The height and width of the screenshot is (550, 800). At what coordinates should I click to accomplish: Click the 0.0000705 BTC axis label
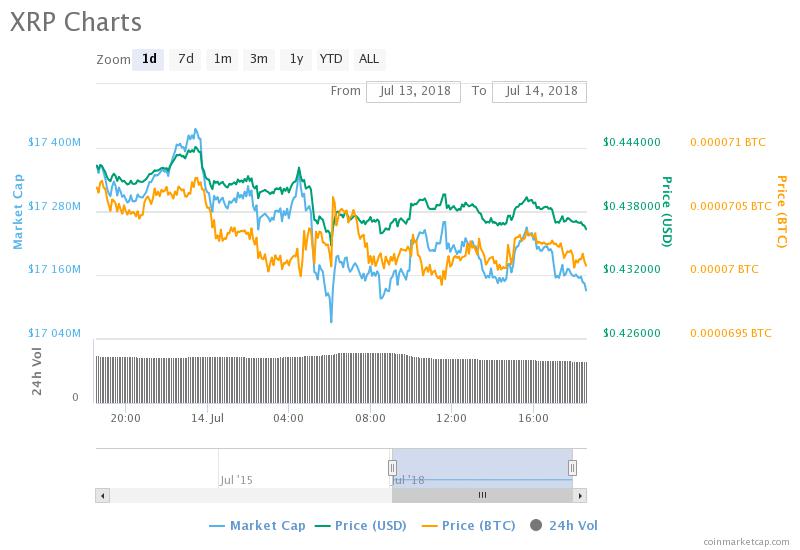731,206
